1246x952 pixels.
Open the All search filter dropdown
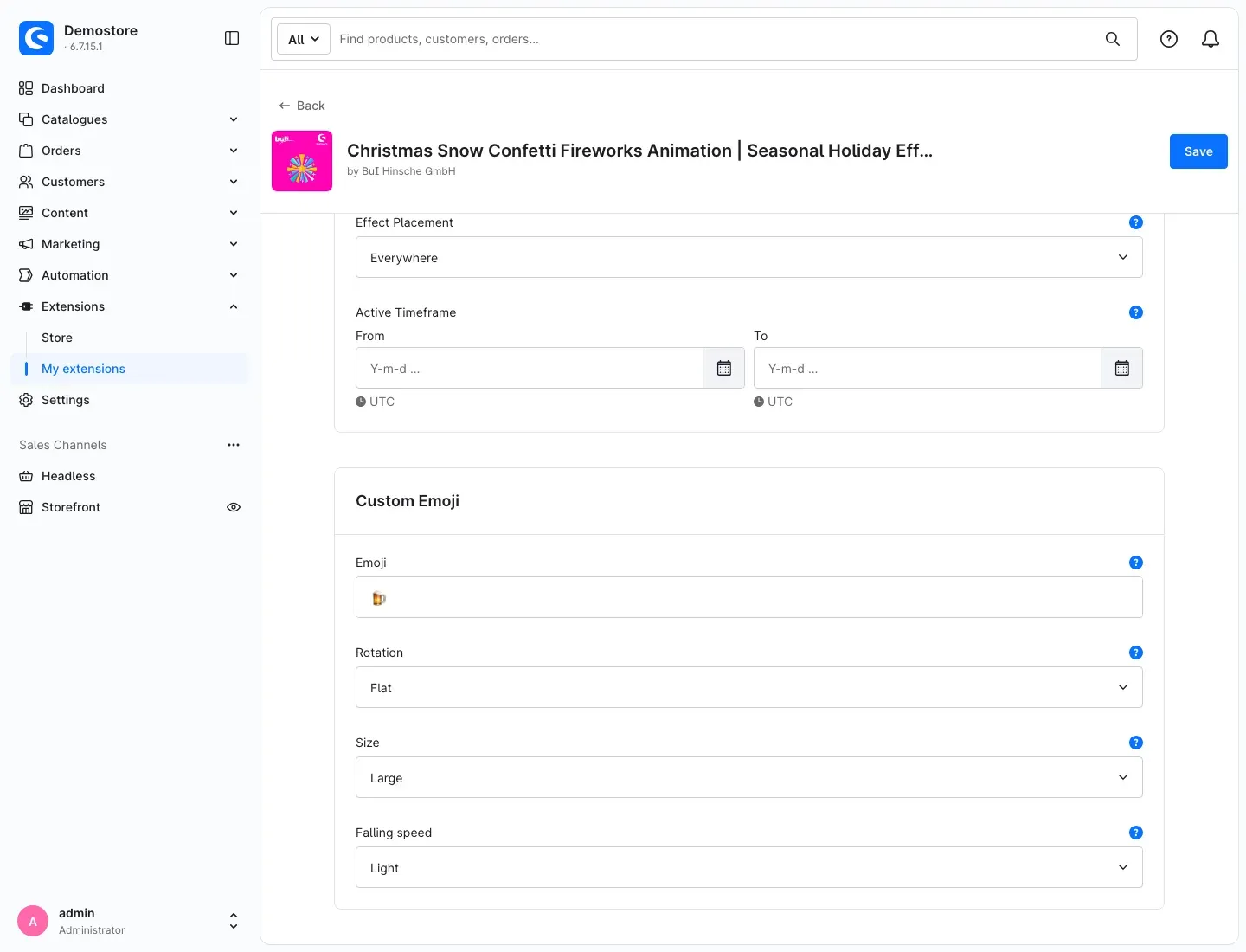point(304,39)
